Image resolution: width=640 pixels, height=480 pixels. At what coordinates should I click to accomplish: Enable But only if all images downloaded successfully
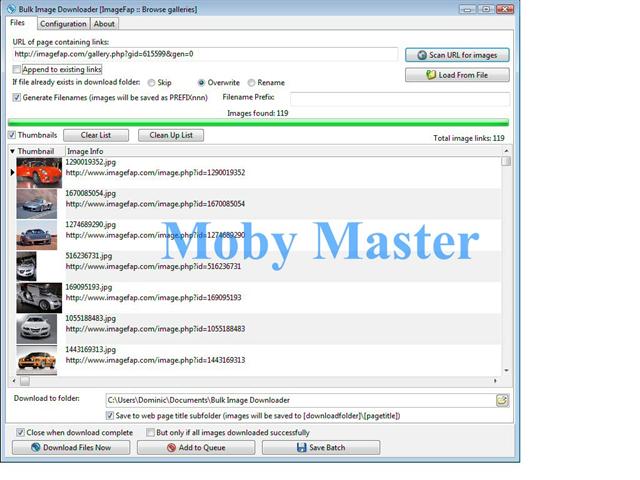point(150,432)
